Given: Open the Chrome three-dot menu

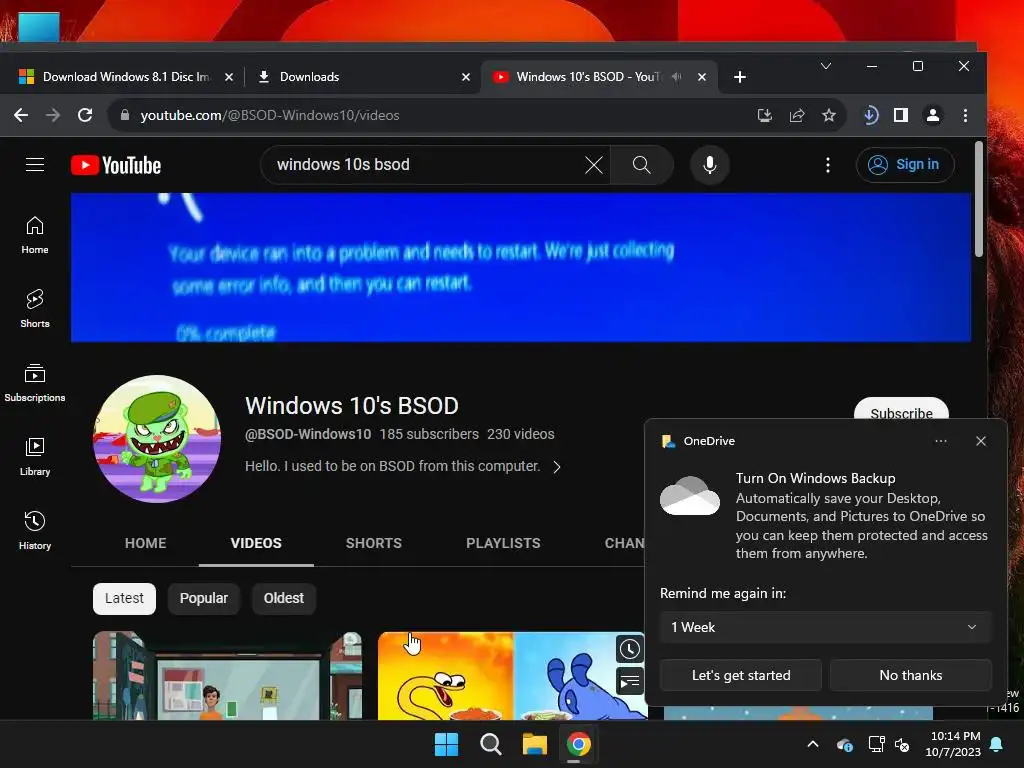Looking at the screenshot, I should pos(965,116).
